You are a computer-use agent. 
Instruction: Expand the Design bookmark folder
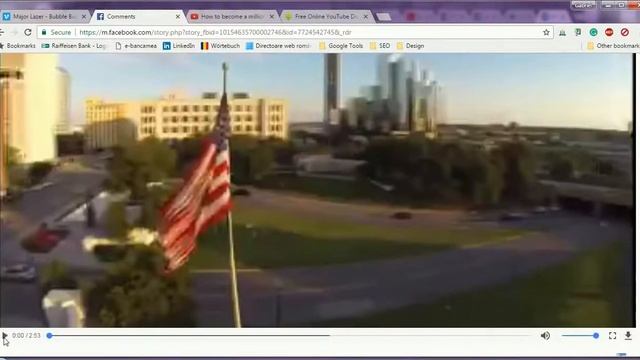coord(410,46)
